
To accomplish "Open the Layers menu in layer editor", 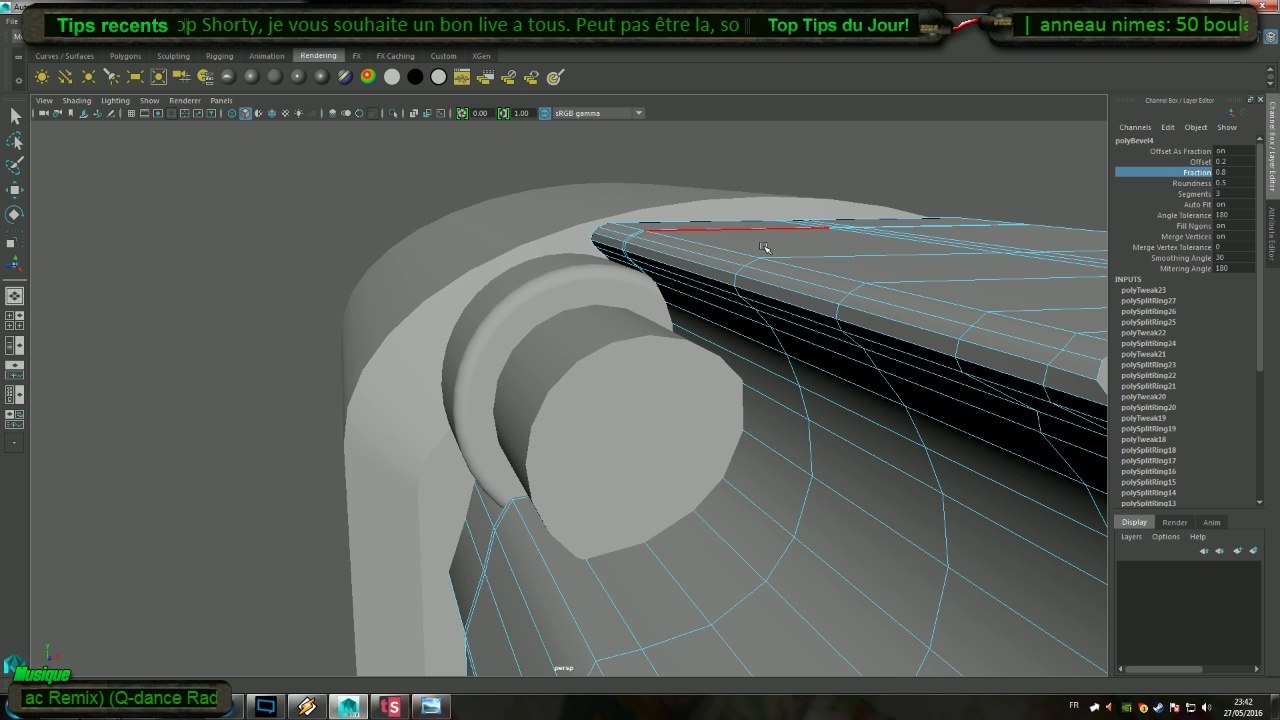I will tap(1131, 537).
